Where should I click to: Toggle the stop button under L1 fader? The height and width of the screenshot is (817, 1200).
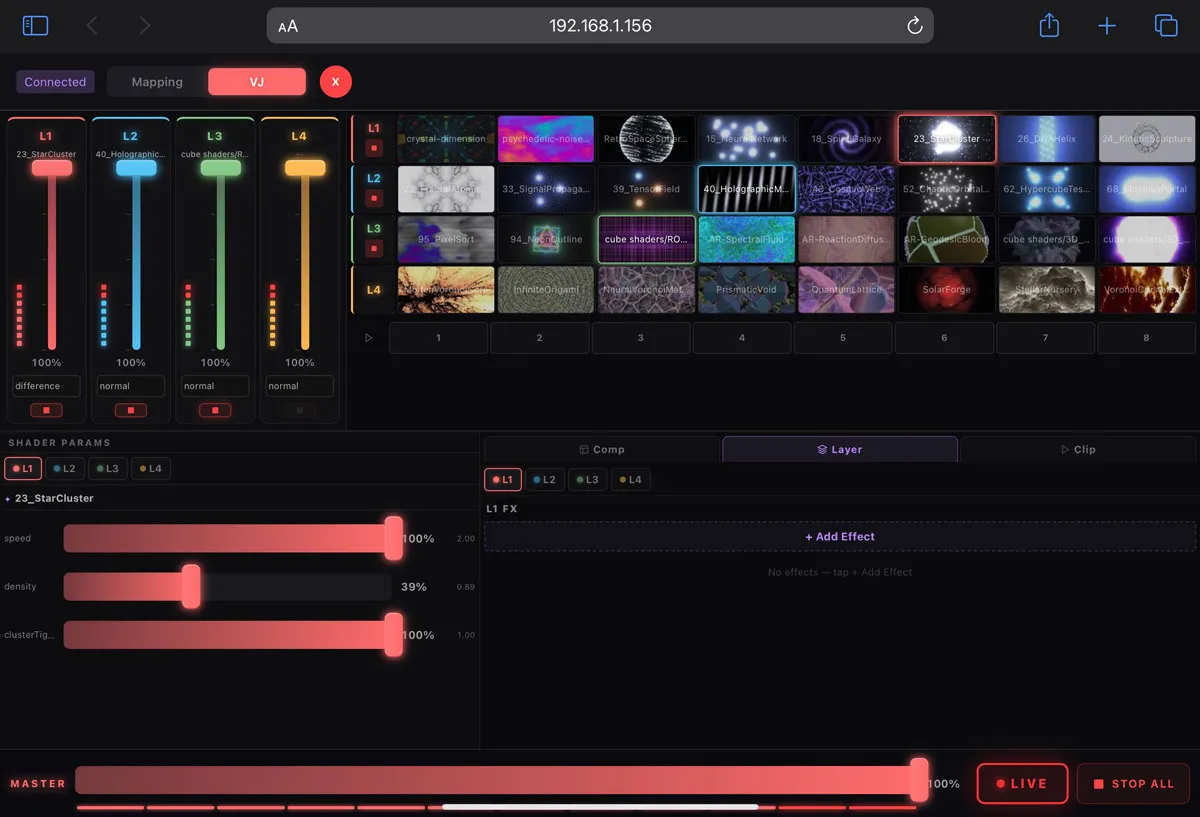(46, 410)
